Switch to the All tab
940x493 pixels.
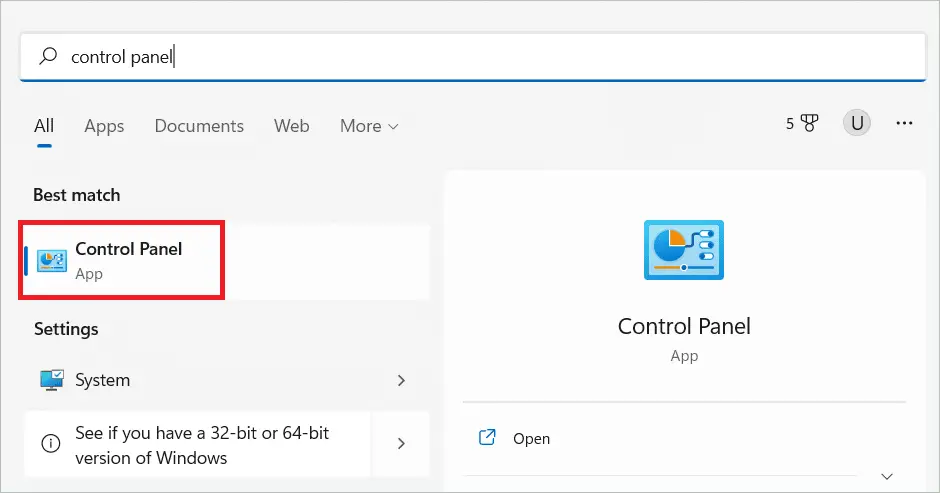pyautogui.click(x=44, y=126)
